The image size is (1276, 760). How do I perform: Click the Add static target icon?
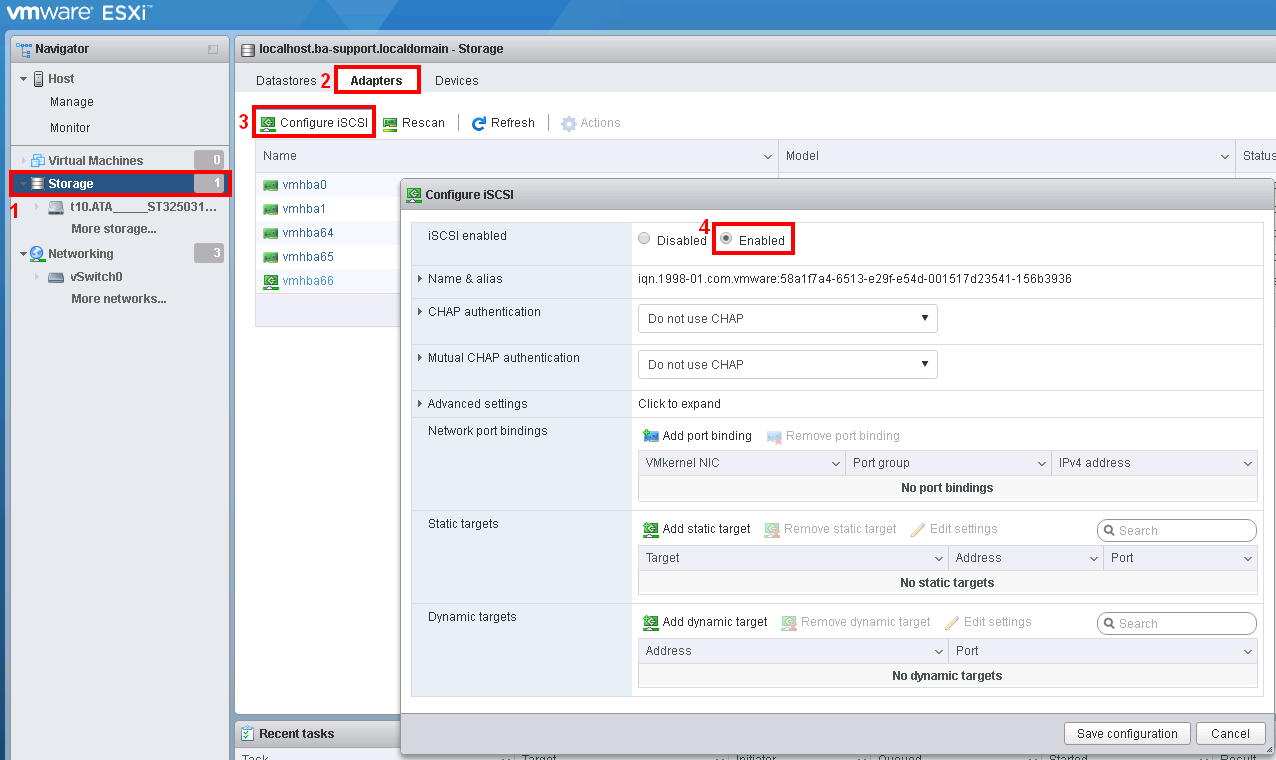(651, 529)
